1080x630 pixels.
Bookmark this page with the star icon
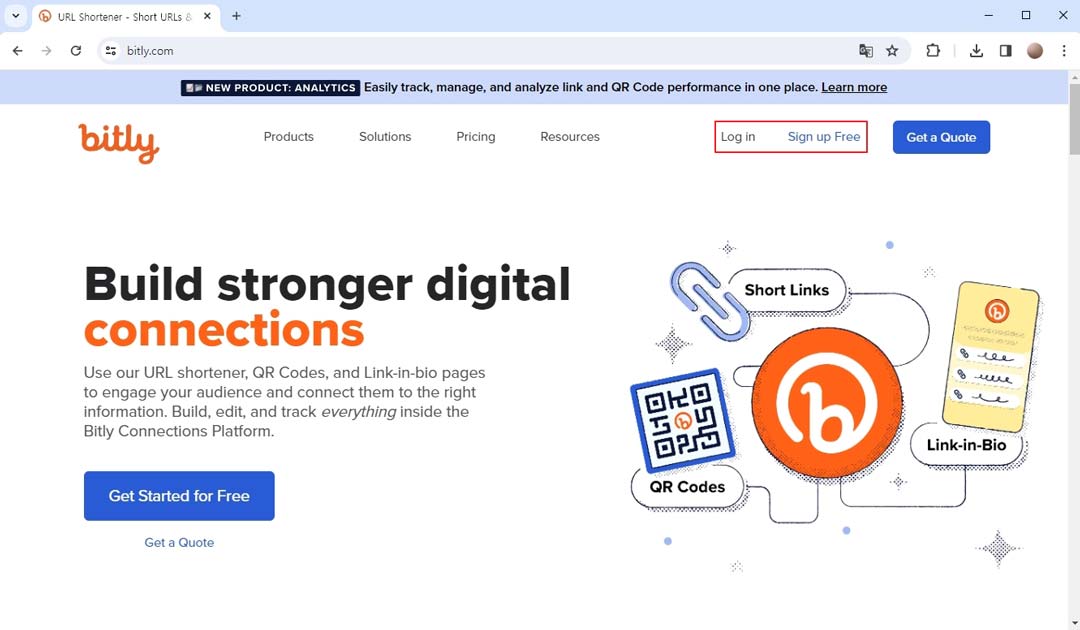coord(892,51)
